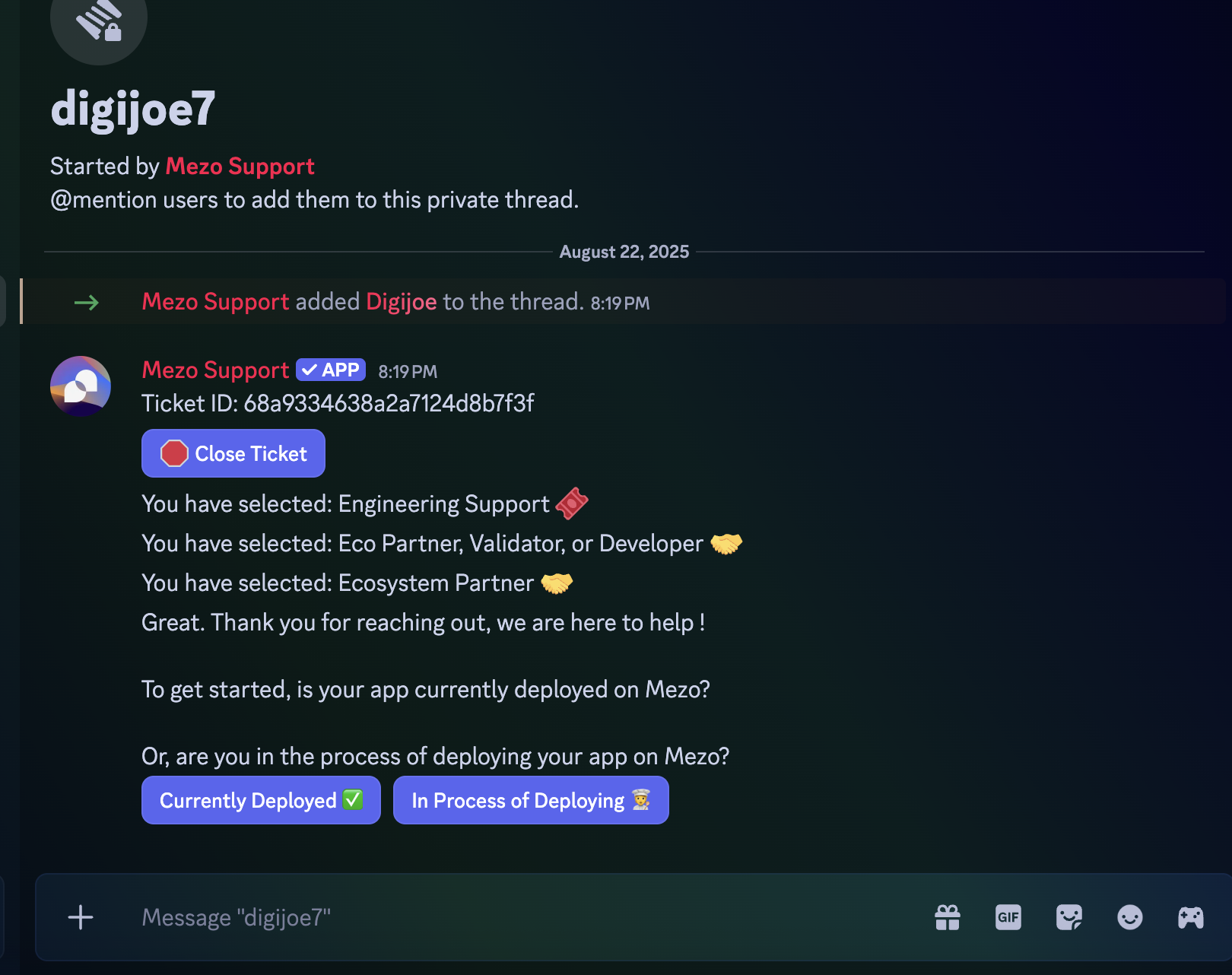Click the verified APP badge
The height and width of the screenshot is (975, 1232).
(331, 370)
